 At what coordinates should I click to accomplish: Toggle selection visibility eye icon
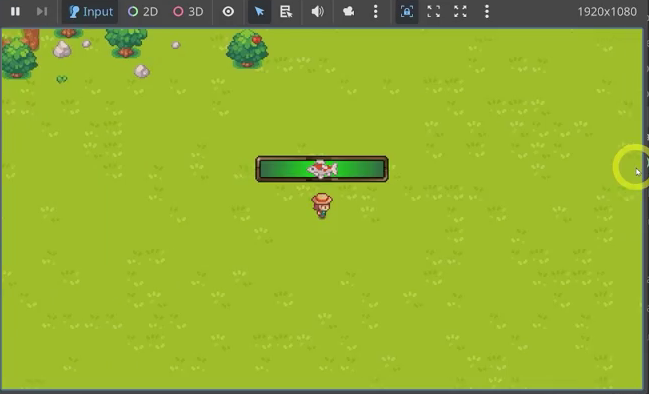coord(228,12)
